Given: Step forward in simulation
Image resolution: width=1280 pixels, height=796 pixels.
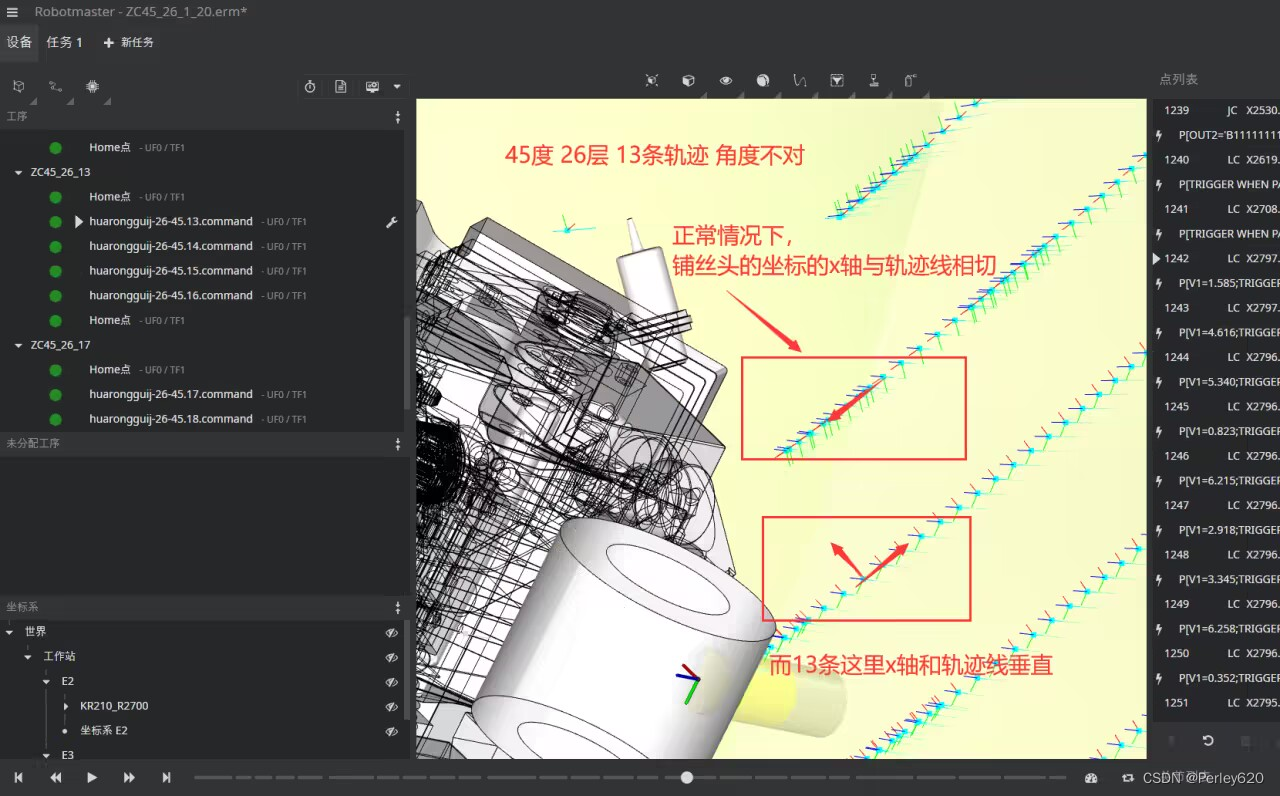Looking at the screenshot, I should tap(129, 777).
